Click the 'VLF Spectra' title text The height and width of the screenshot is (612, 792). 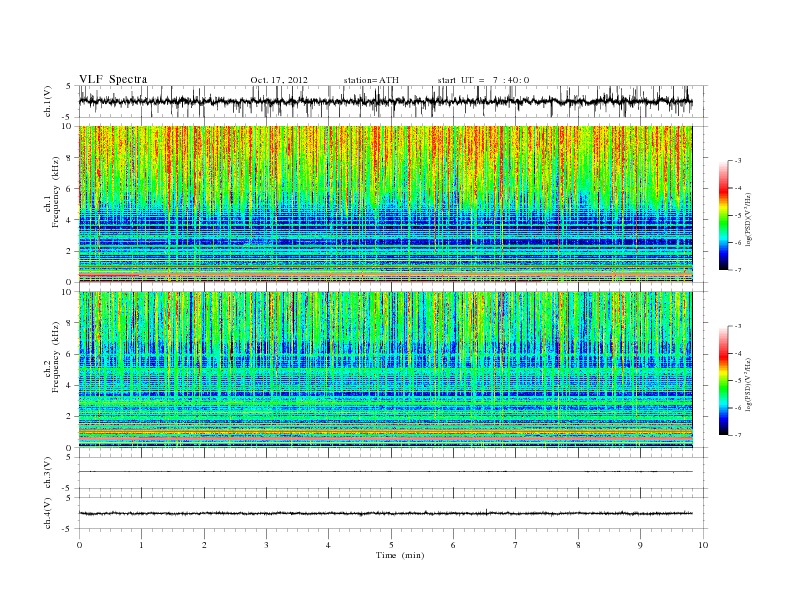click(113, 79)
